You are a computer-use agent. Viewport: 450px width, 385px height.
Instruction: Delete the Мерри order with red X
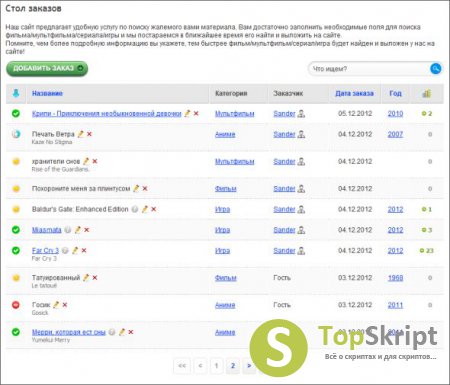[x=131, y=332]
